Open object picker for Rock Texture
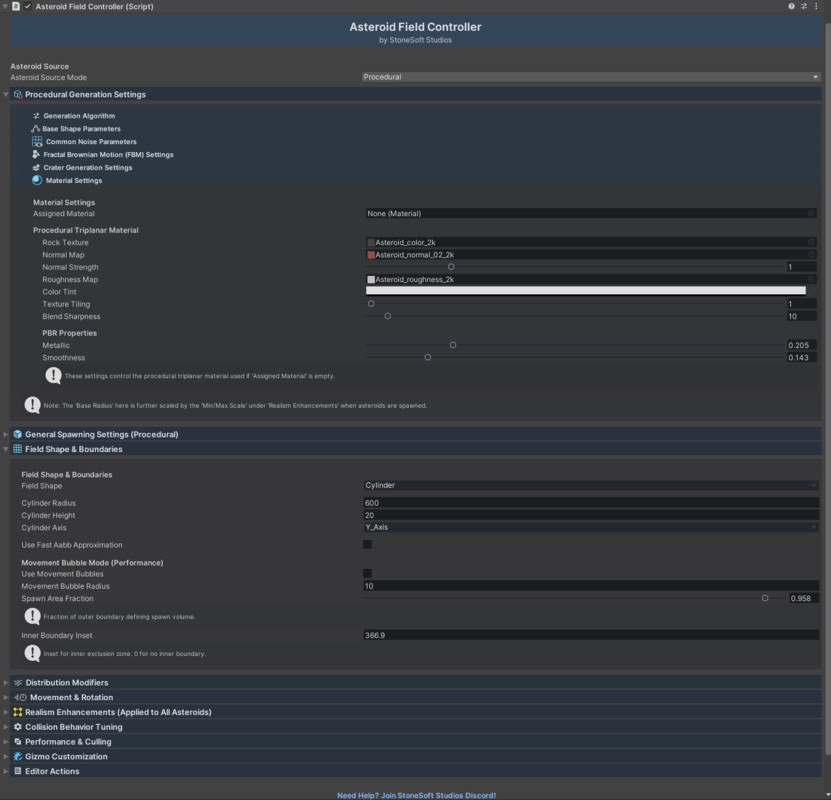Screen dimensions: 831x800 click(x=811, y=242)
